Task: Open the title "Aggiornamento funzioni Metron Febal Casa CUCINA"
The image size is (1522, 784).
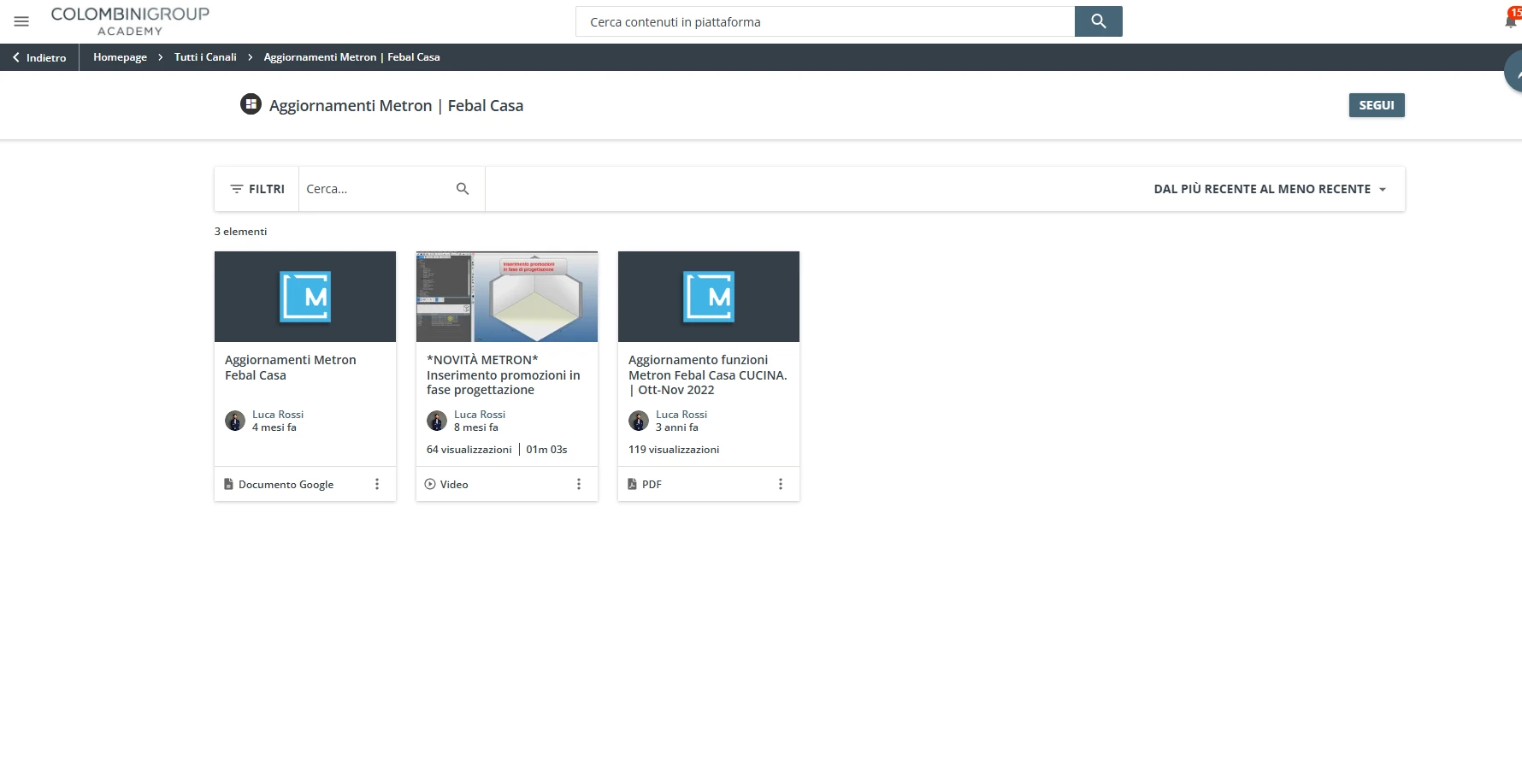Action: tap(708, 375)
